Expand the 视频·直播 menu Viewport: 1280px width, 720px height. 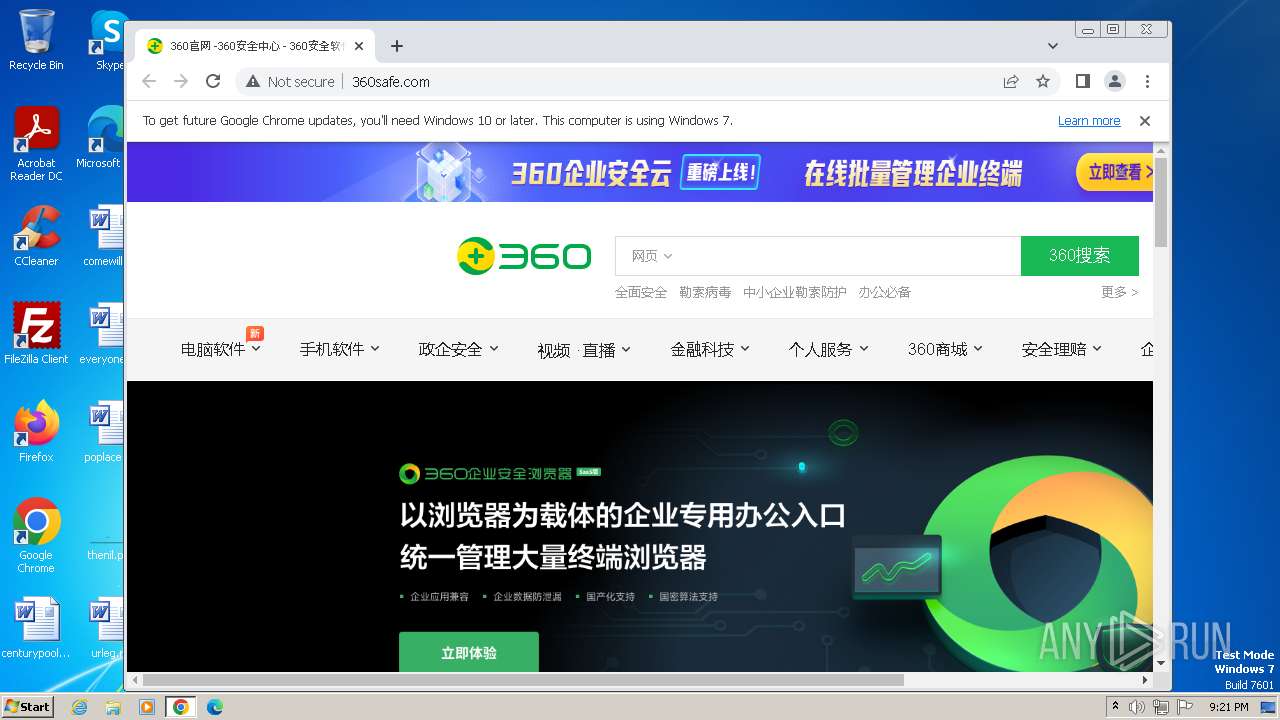tap(584, 350)
